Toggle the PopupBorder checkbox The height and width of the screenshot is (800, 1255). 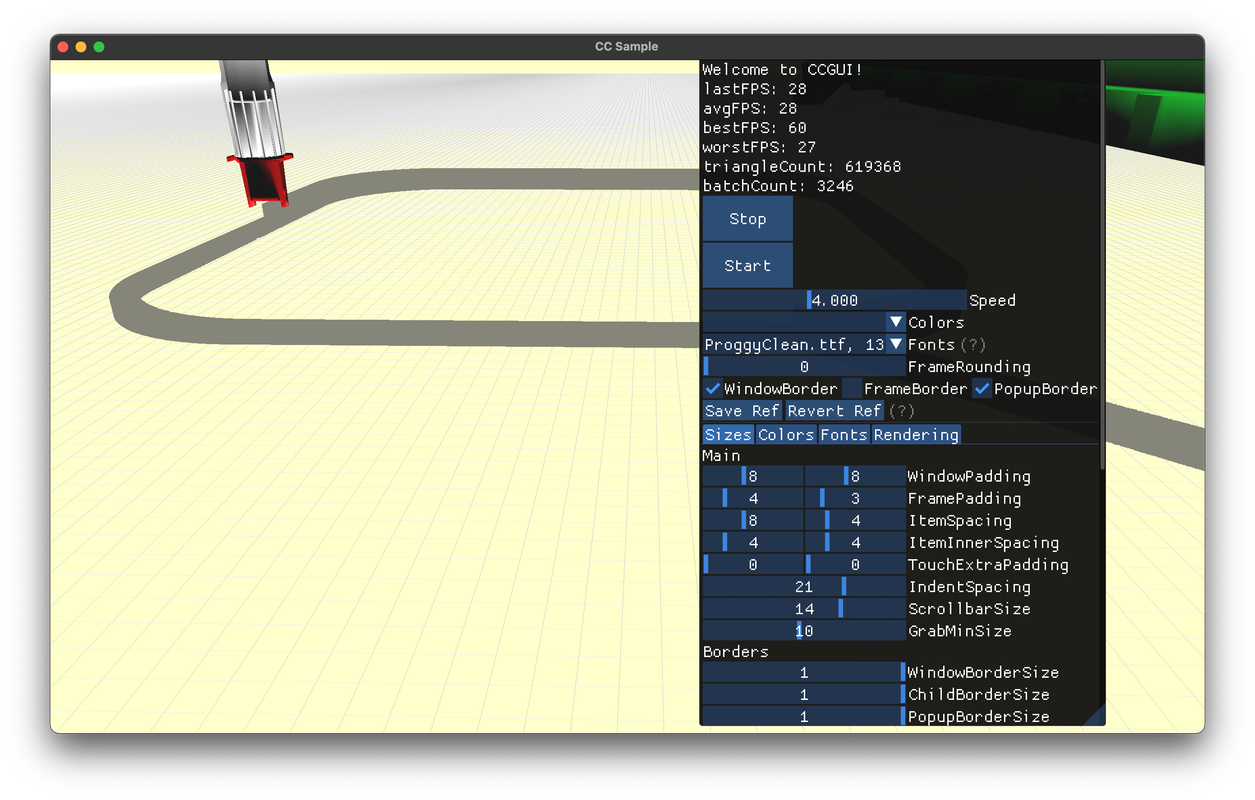click(x=982, y=388)
